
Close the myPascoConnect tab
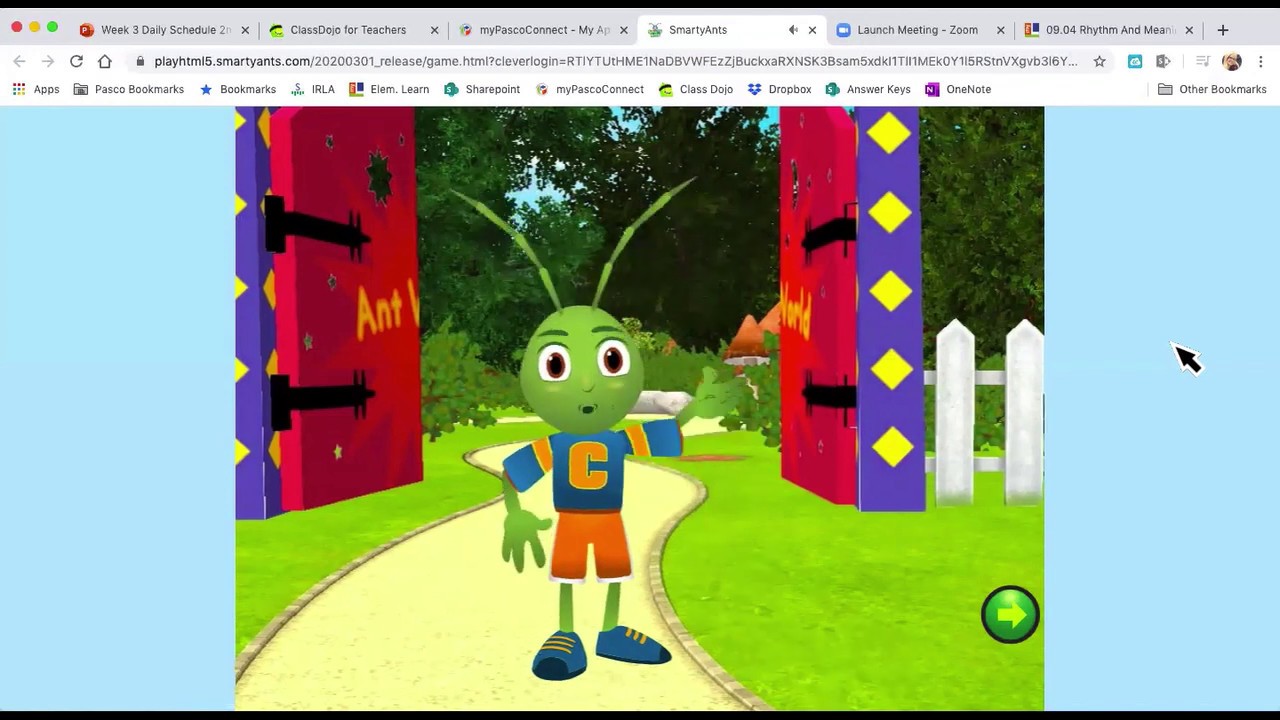tap(624, 30)
